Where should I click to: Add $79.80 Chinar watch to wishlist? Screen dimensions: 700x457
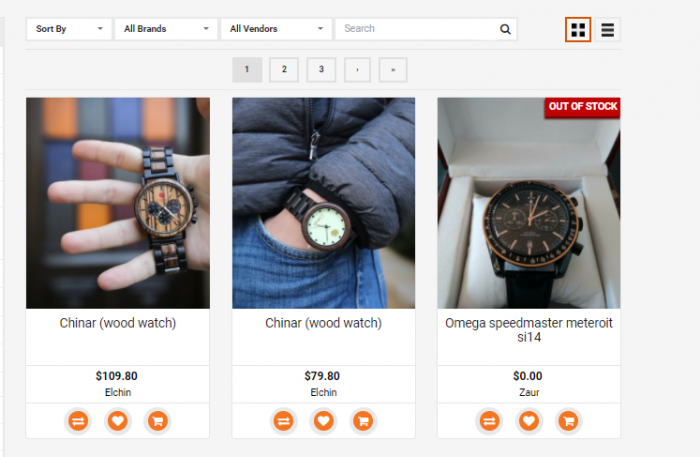click(323, 421)
